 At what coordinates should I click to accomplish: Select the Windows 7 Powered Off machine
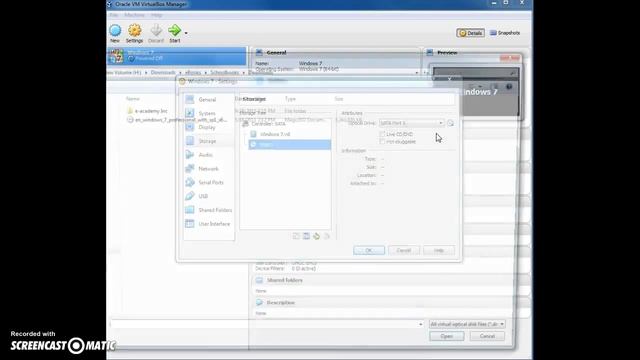point(177,56)
